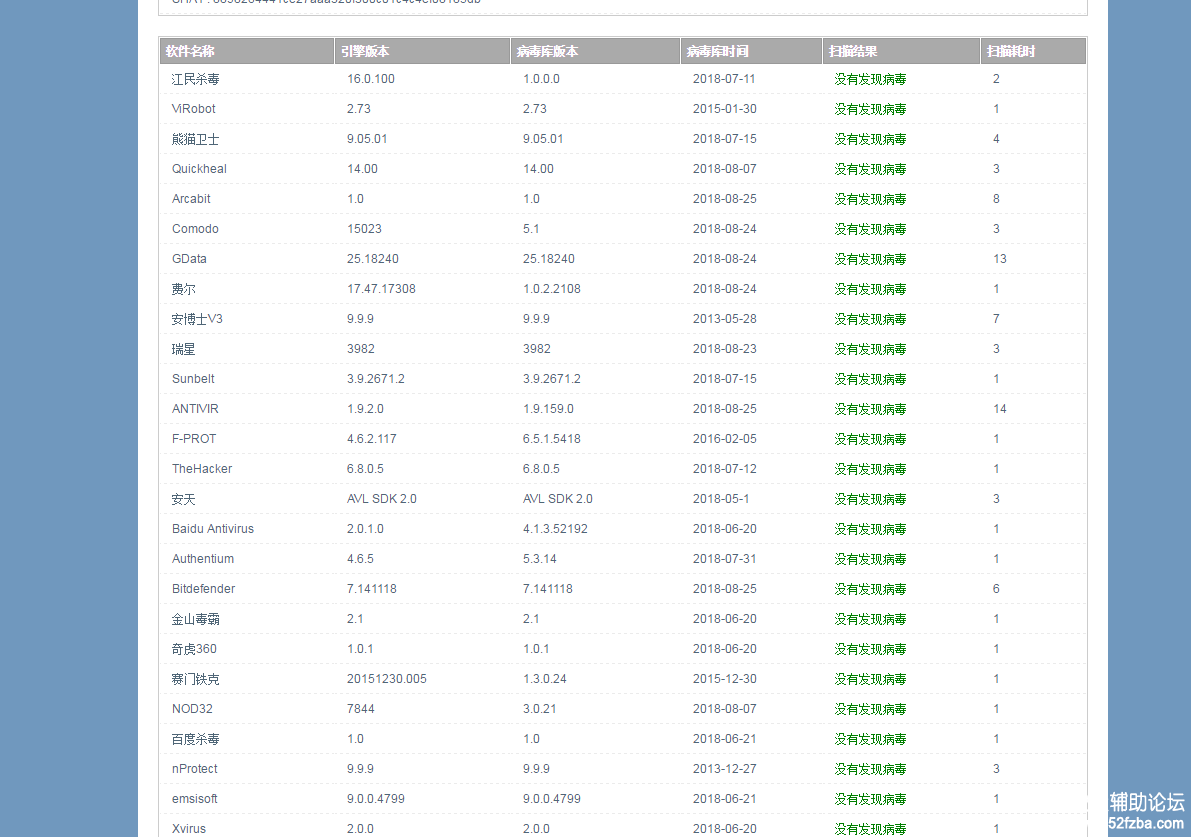
Task: Select the 奇虎360 software name
Action: tap(194, 649)
